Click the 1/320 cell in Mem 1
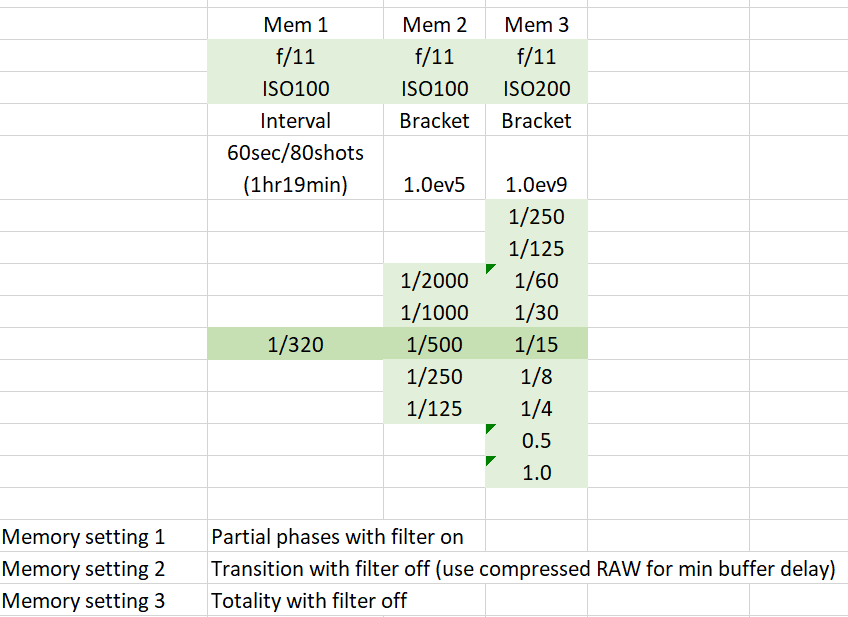 coord(295,345)
